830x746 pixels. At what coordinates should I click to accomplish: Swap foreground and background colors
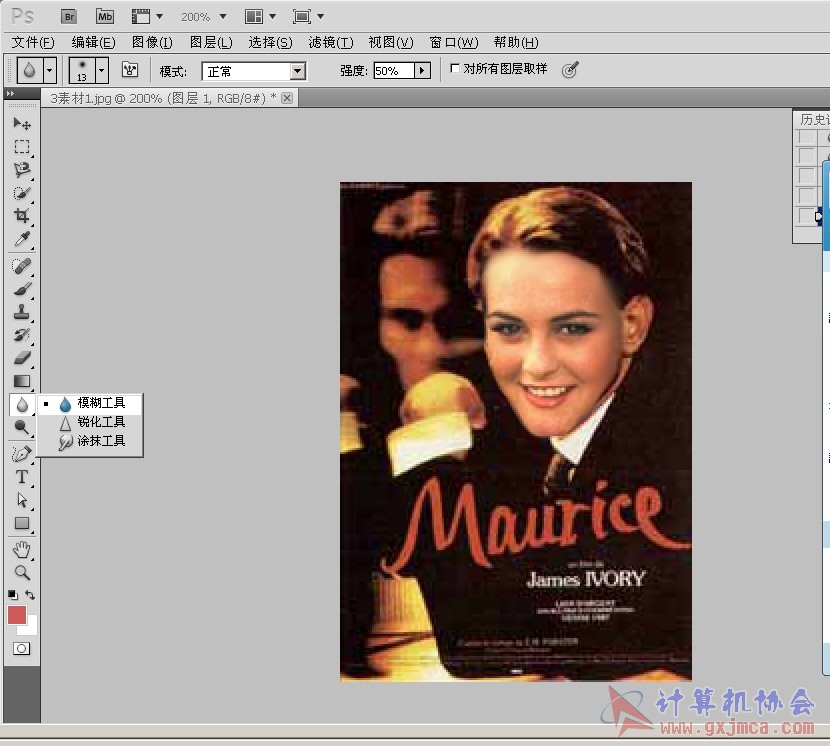point(30,595)
